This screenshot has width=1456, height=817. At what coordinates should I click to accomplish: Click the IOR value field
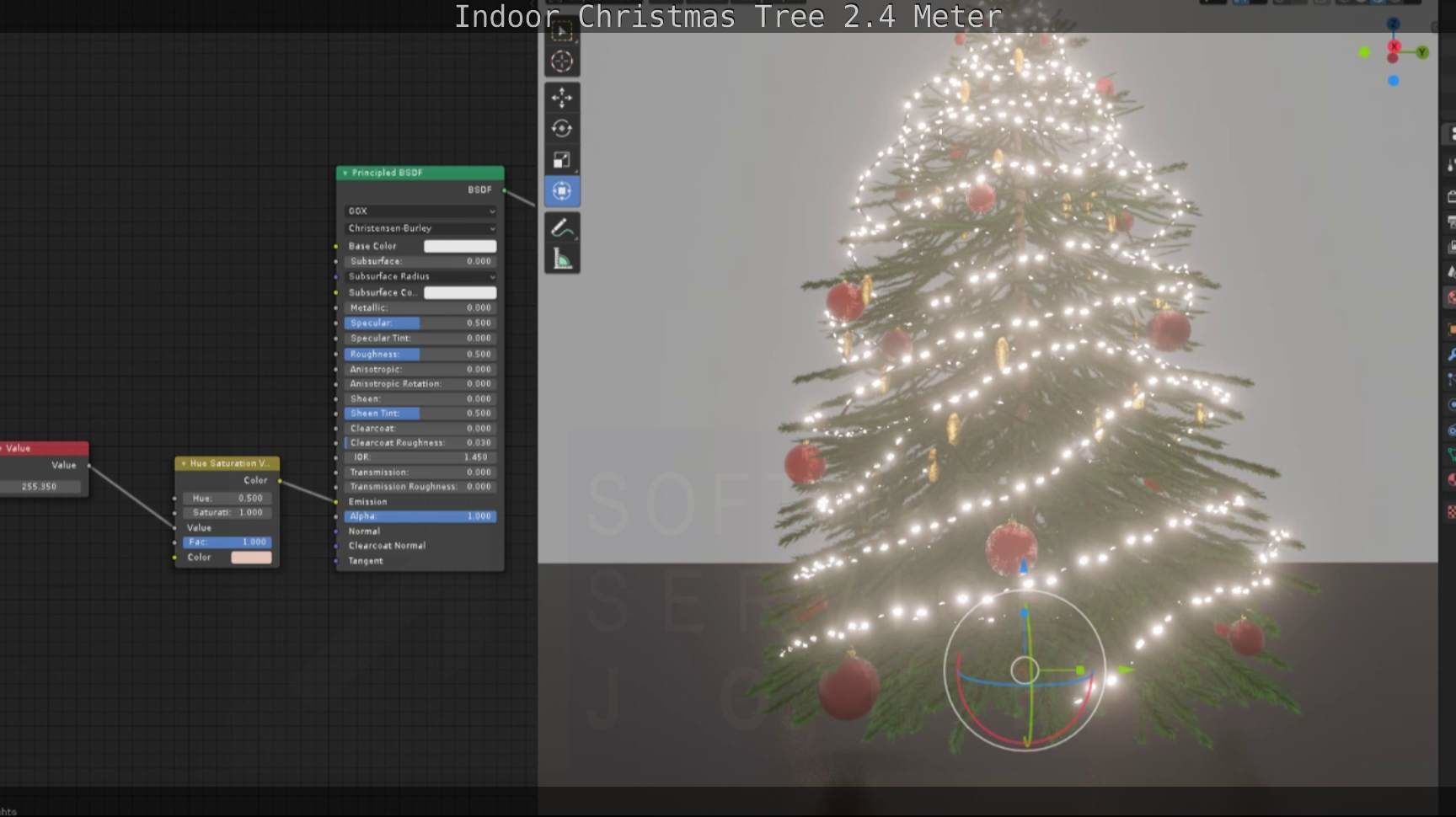click(420, 457)
